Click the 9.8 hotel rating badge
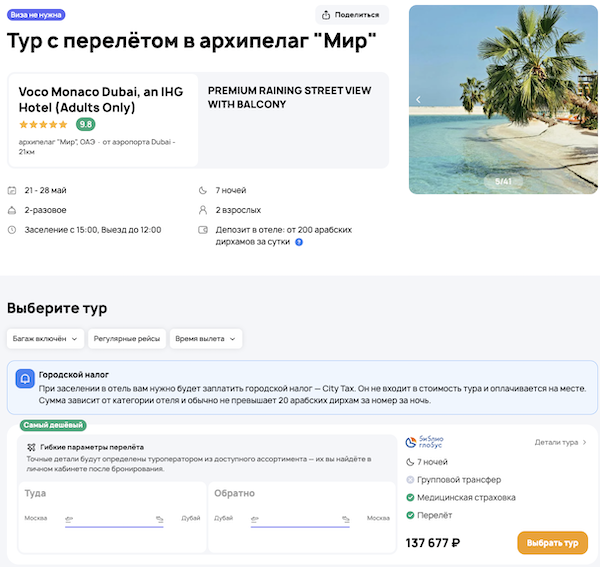Viewport: 600px width, 567px height. (86, 124)
